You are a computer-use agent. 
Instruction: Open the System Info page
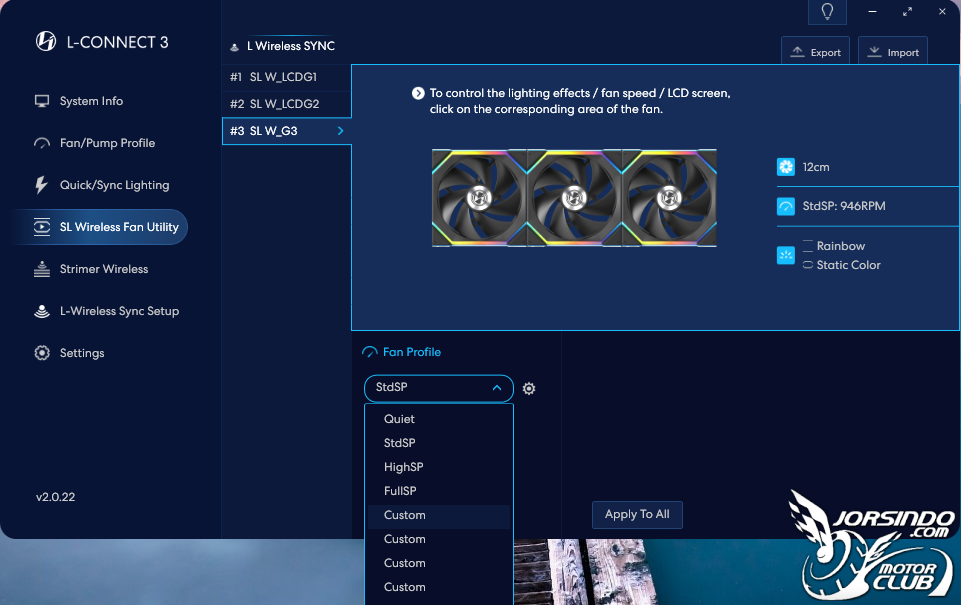pos(91,101)
